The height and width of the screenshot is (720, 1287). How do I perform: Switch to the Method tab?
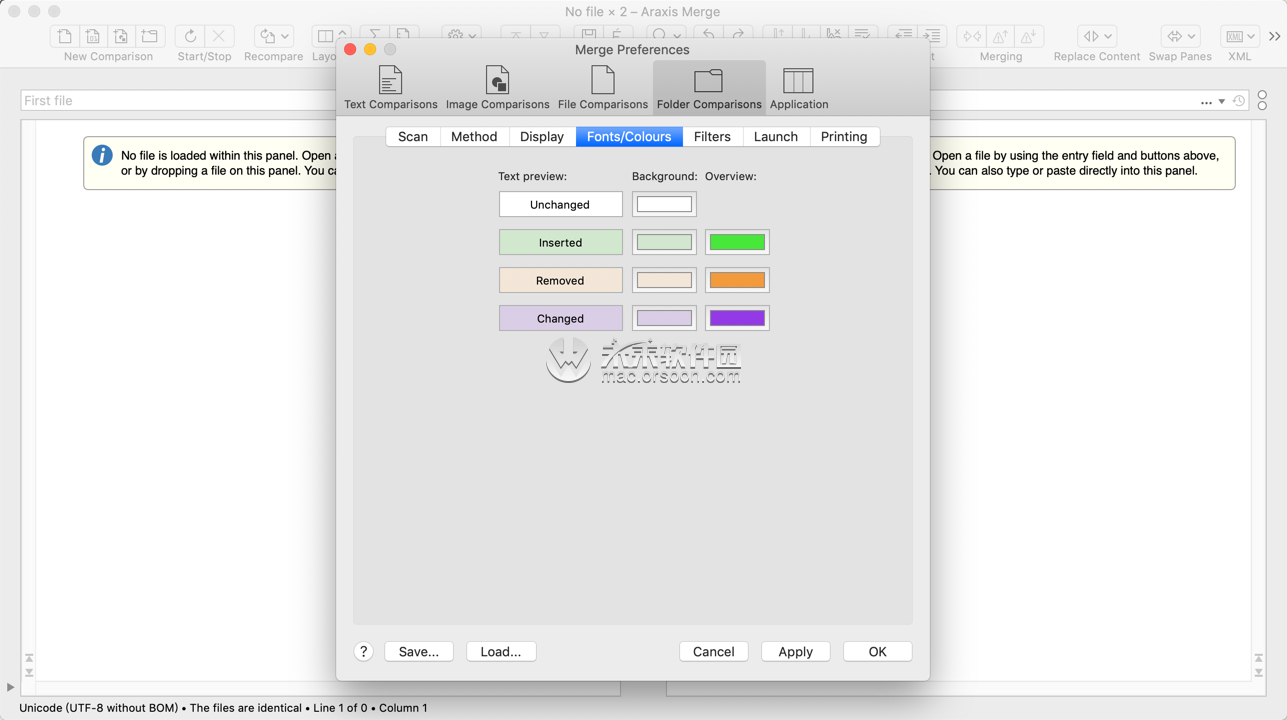(x=474, y=136)
